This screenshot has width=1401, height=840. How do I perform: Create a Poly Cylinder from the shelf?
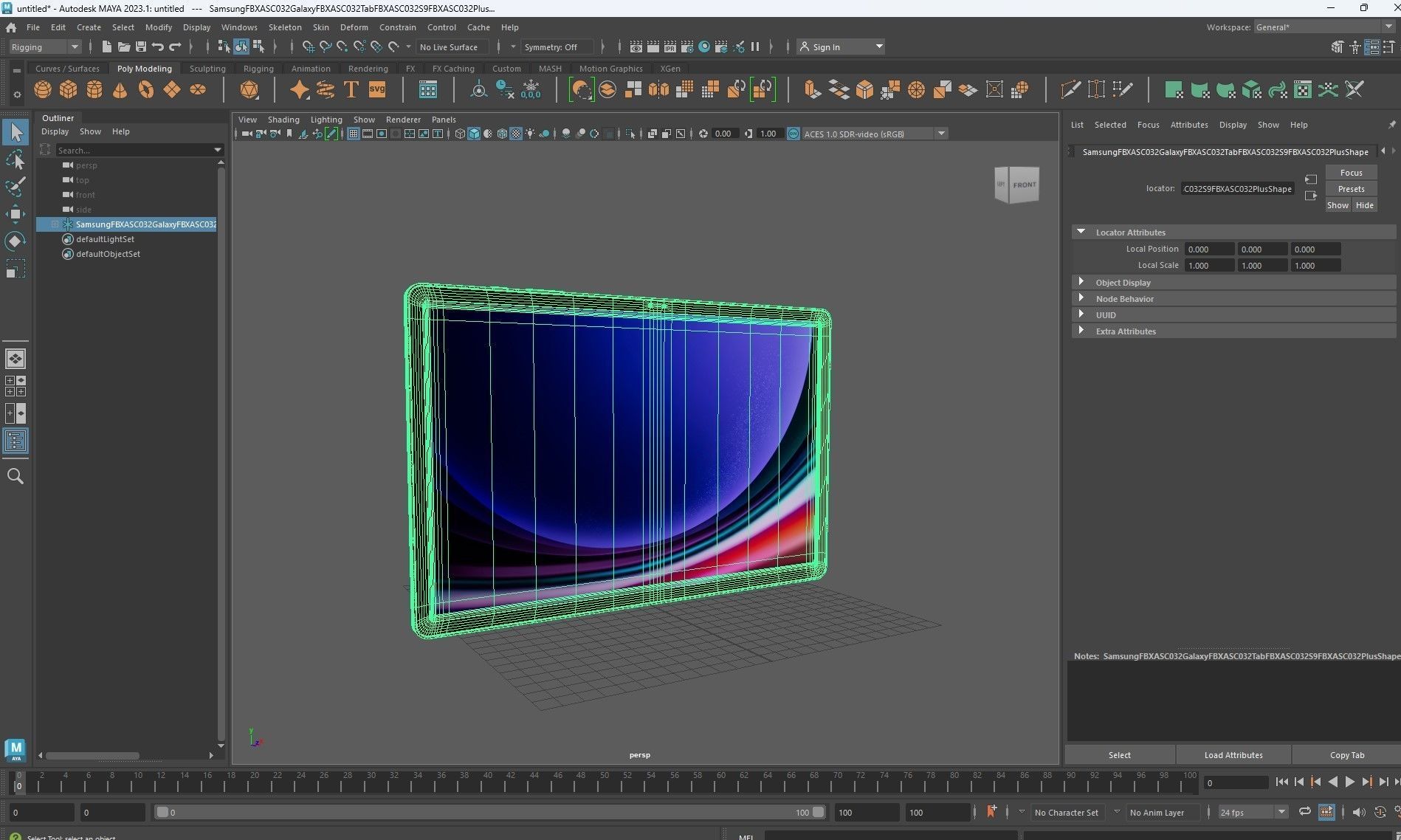(94, 90)
